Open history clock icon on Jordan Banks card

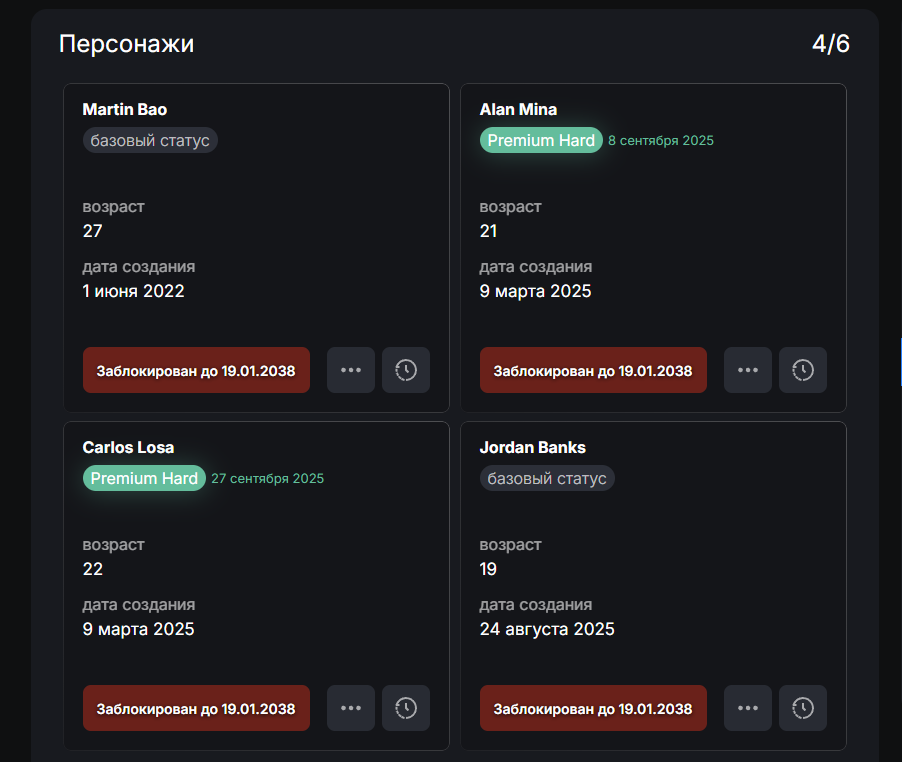tap(802, 708)
